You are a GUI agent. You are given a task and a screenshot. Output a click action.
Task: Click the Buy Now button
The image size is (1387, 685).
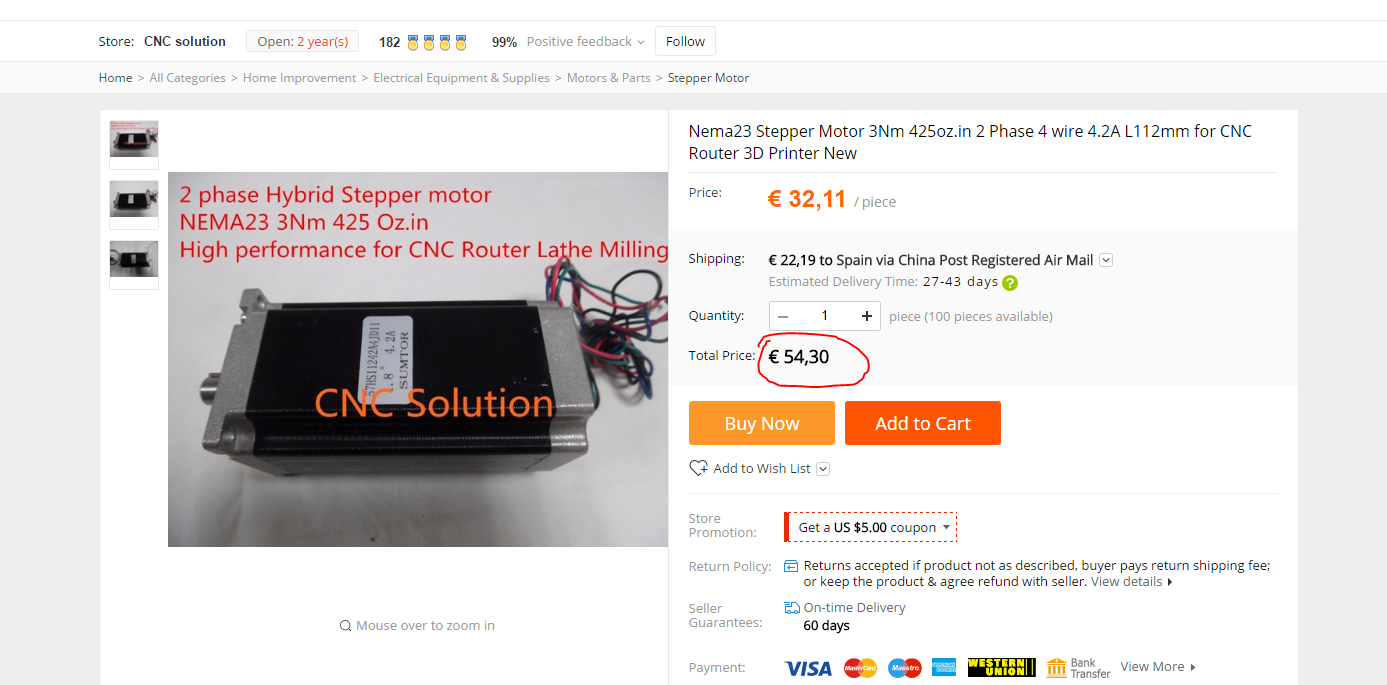click(x=762, y=423)
